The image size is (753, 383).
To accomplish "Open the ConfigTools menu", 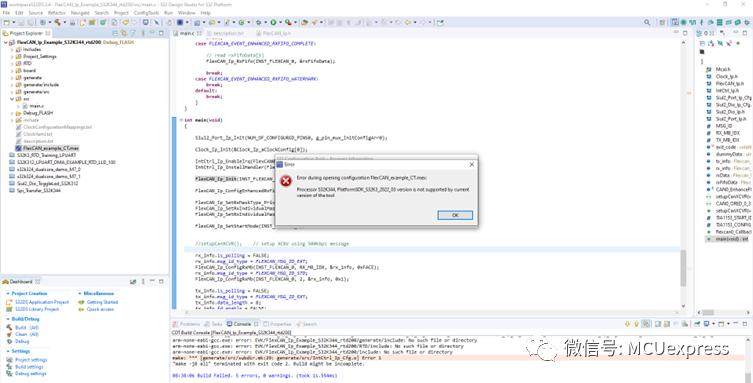I will point(146,12).
